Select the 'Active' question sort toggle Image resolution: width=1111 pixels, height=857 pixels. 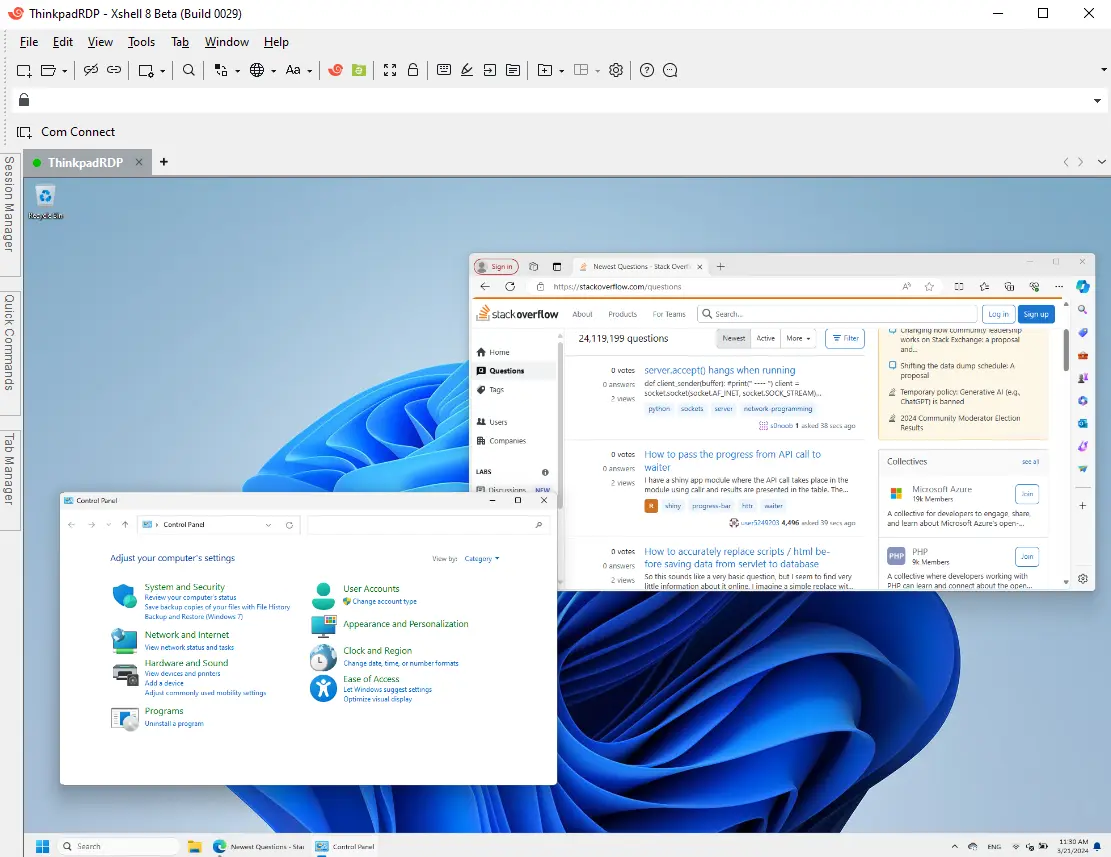(x=765, y=338)
